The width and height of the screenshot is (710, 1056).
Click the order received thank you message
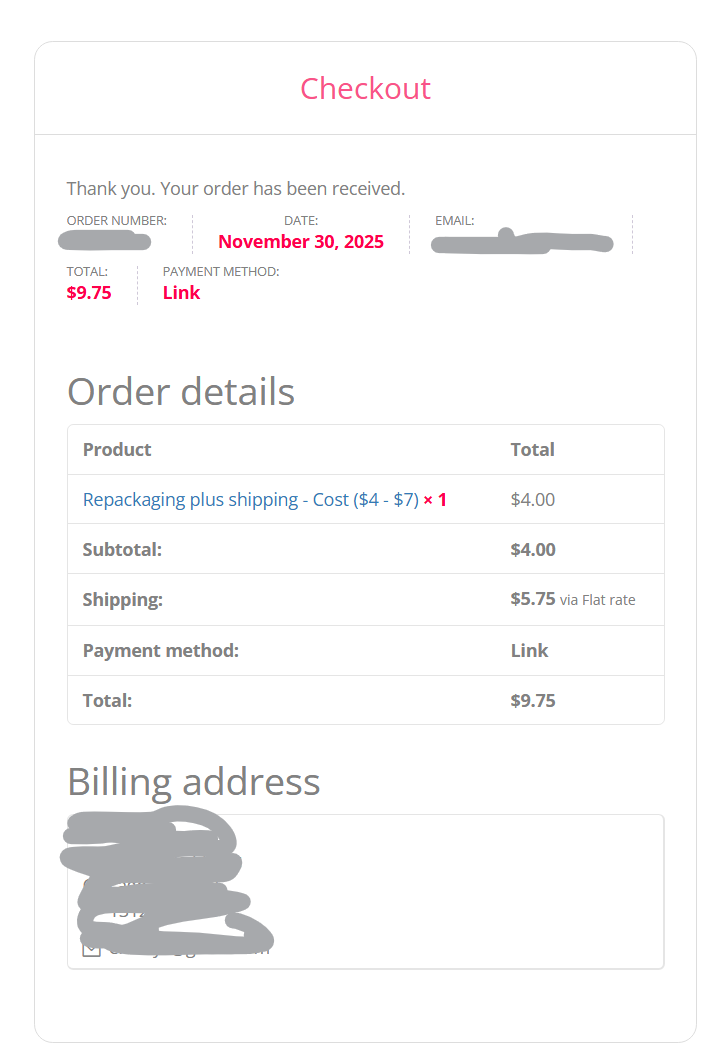pos(235,188)
